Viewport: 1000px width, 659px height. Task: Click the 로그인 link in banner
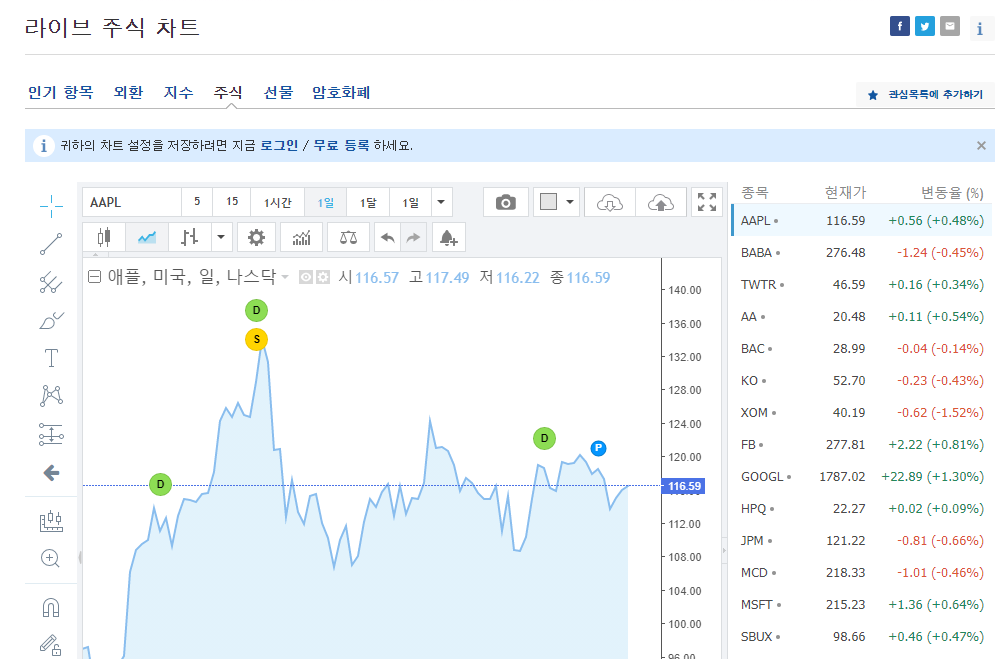point(279,145)
